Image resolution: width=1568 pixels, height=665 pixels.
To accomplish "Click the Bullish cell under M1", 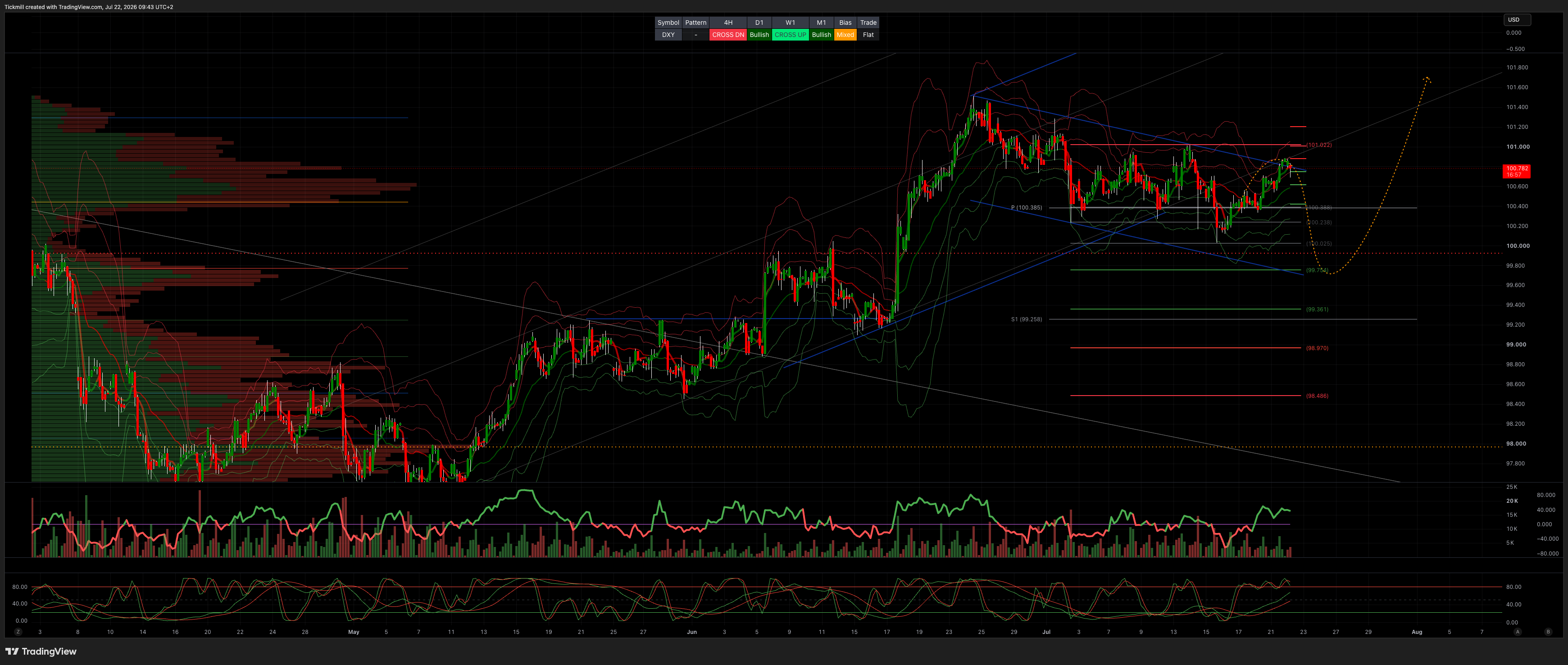I will [821, 35].
